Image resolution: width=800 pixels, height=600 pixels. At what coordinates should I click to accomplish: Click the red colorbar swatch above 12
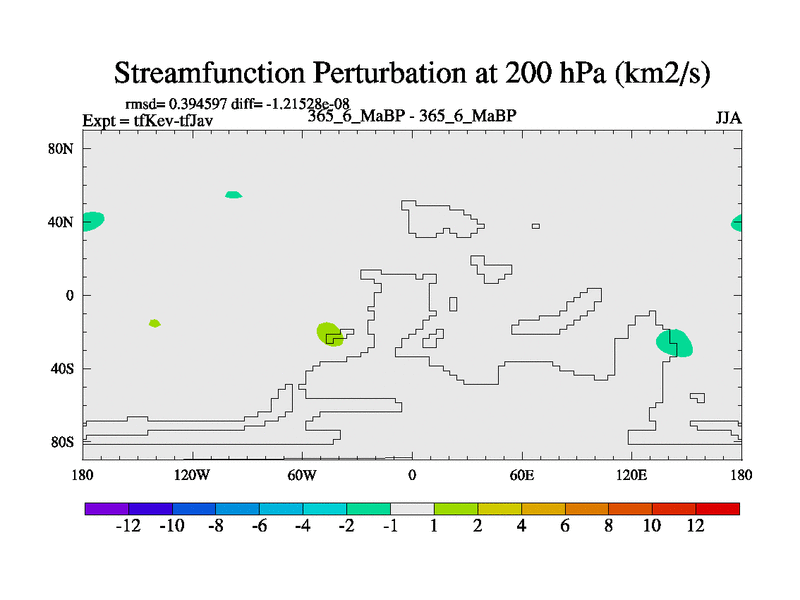717,509
